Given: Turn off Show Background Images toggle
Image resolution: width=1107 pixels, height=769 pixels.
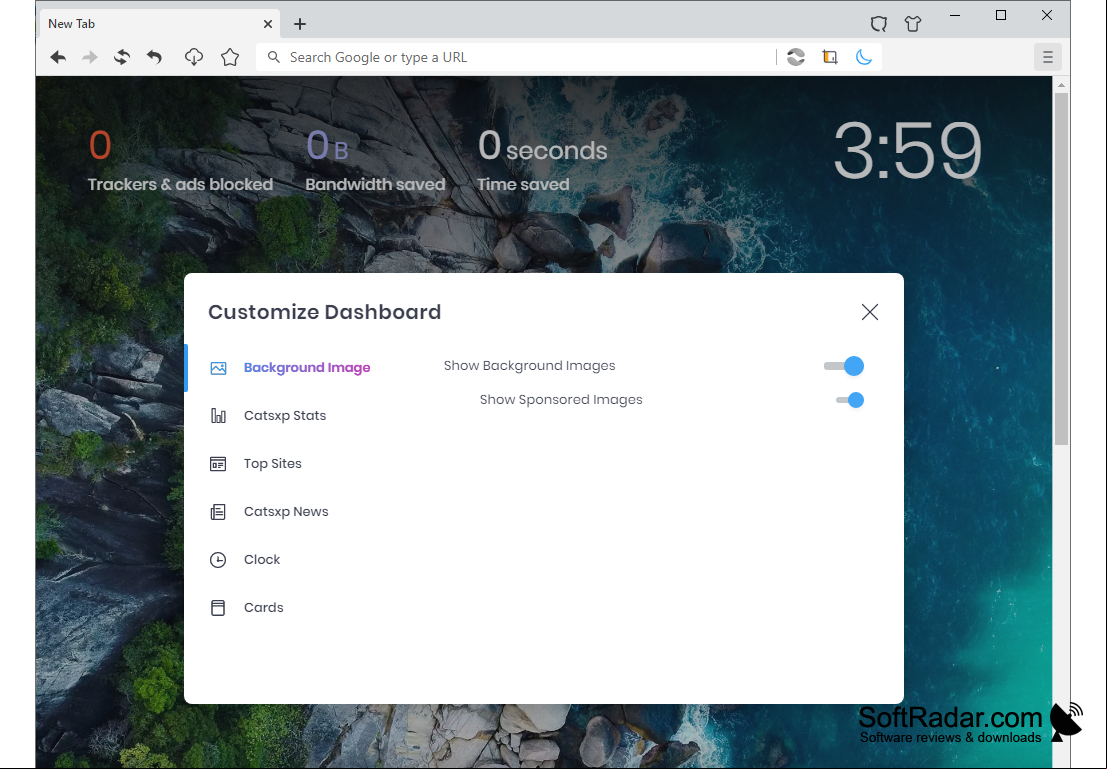Looking at the screenshot, I should tap(844, 366).
